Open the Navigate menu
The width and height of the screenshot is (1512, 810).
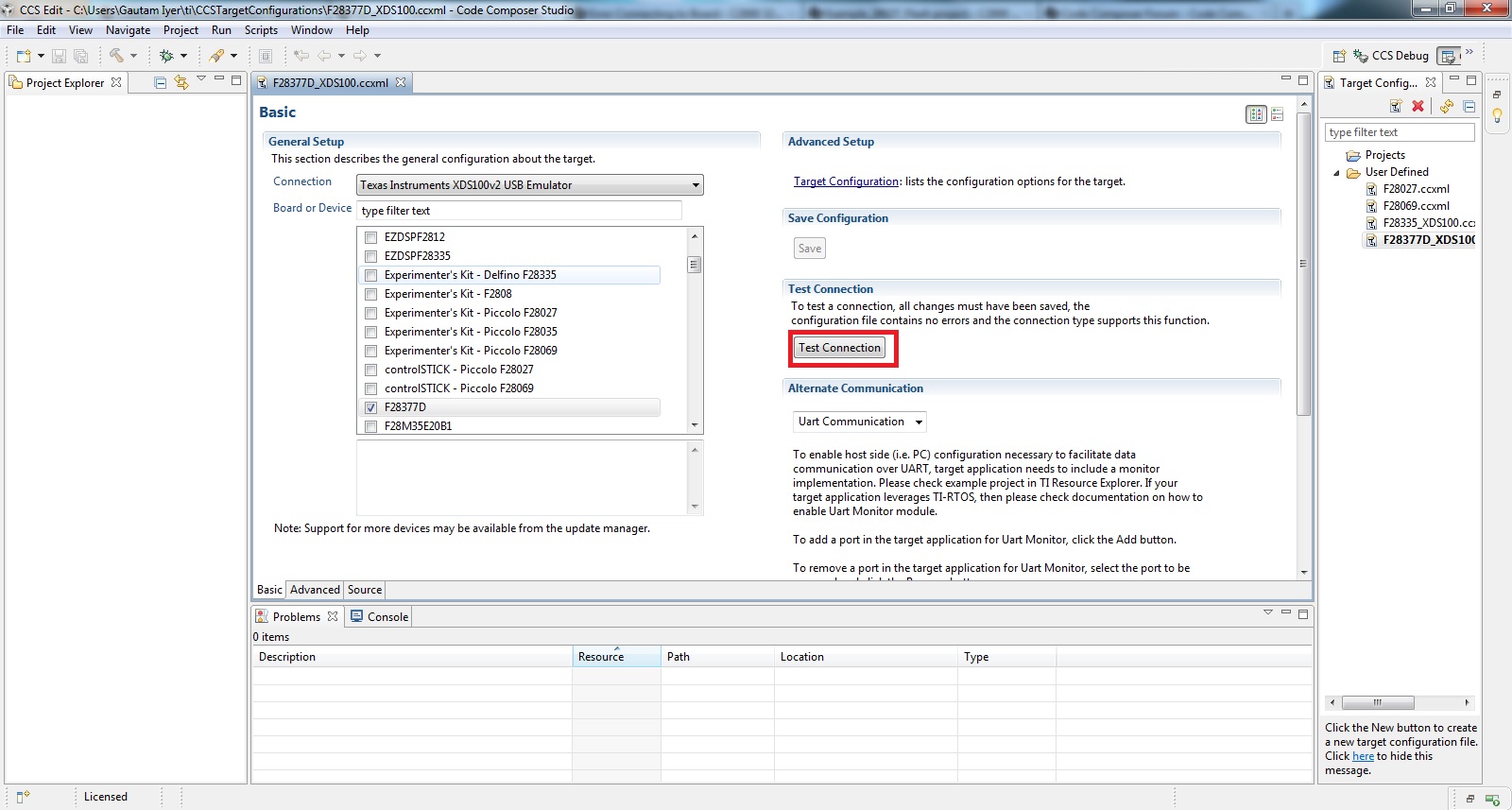129,30
